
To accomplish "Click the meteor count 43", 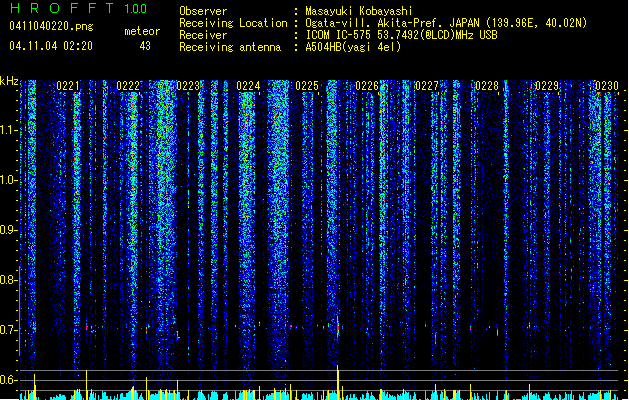I will (x=145, y=46).
